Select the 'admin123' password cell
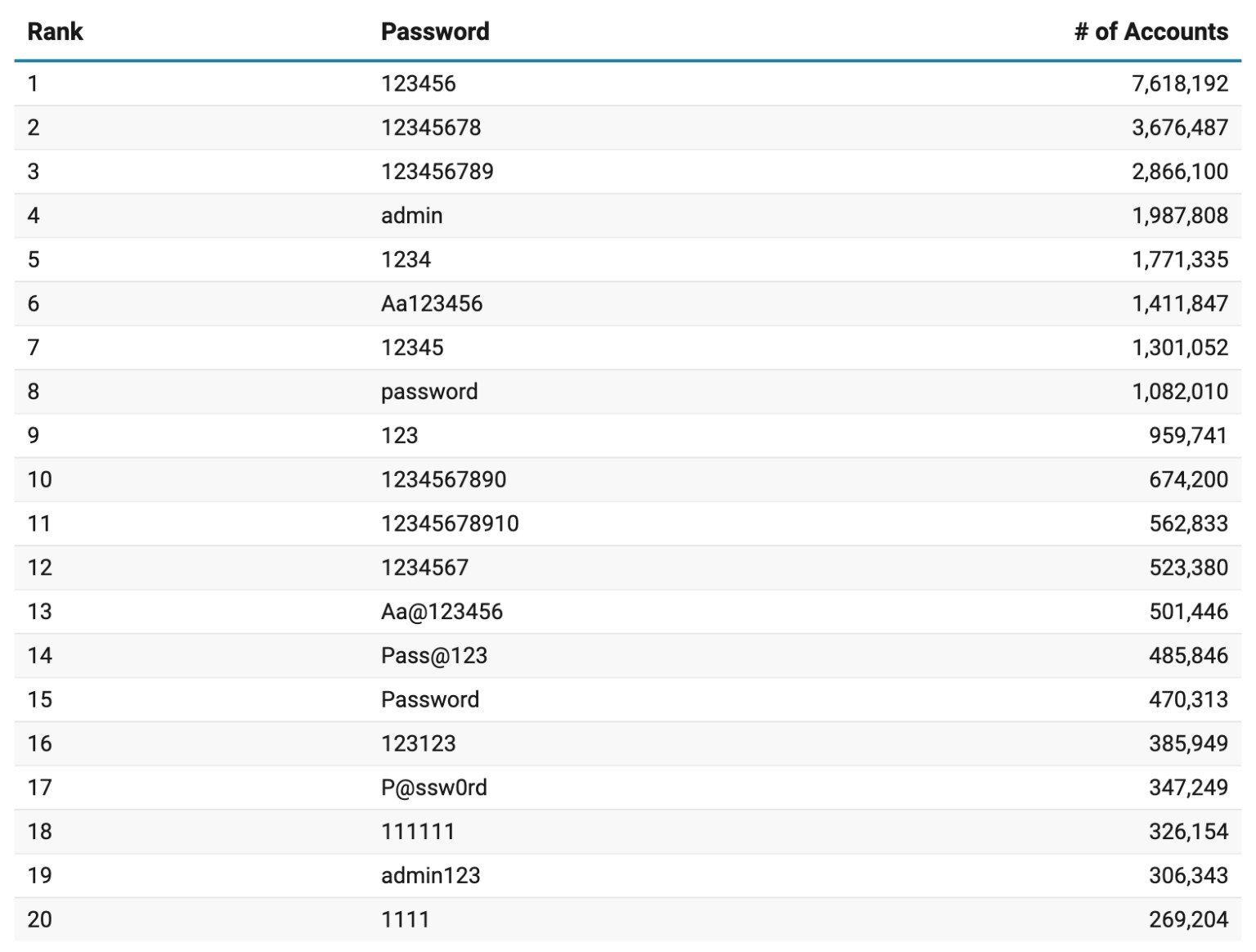This screenshot has height=952, width=1256. (x=430, y=876)
